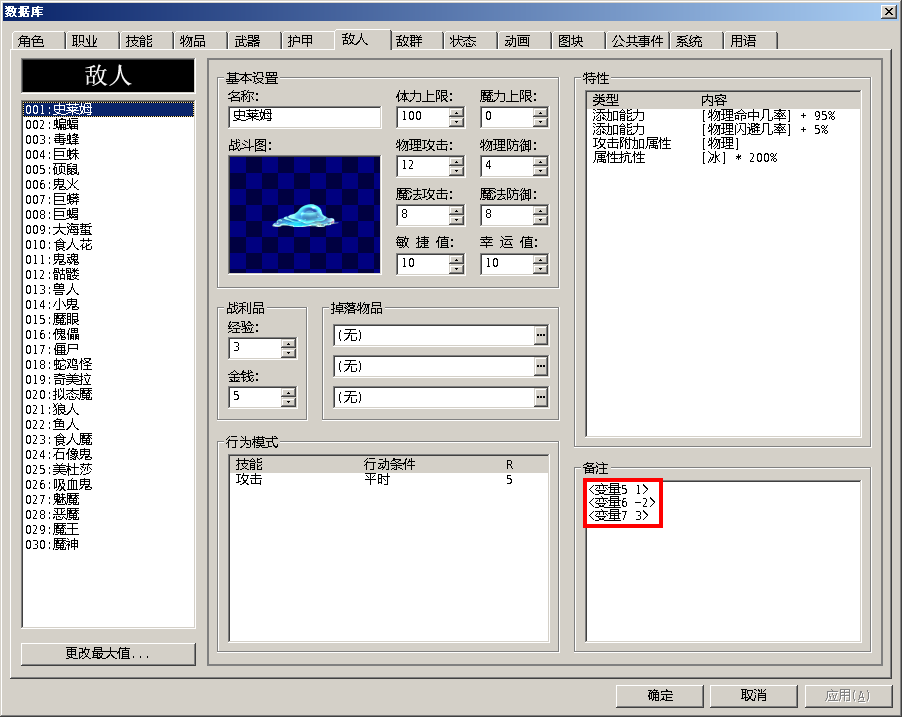Select 015:魔眼 in the enemy list

click(108, 319)
